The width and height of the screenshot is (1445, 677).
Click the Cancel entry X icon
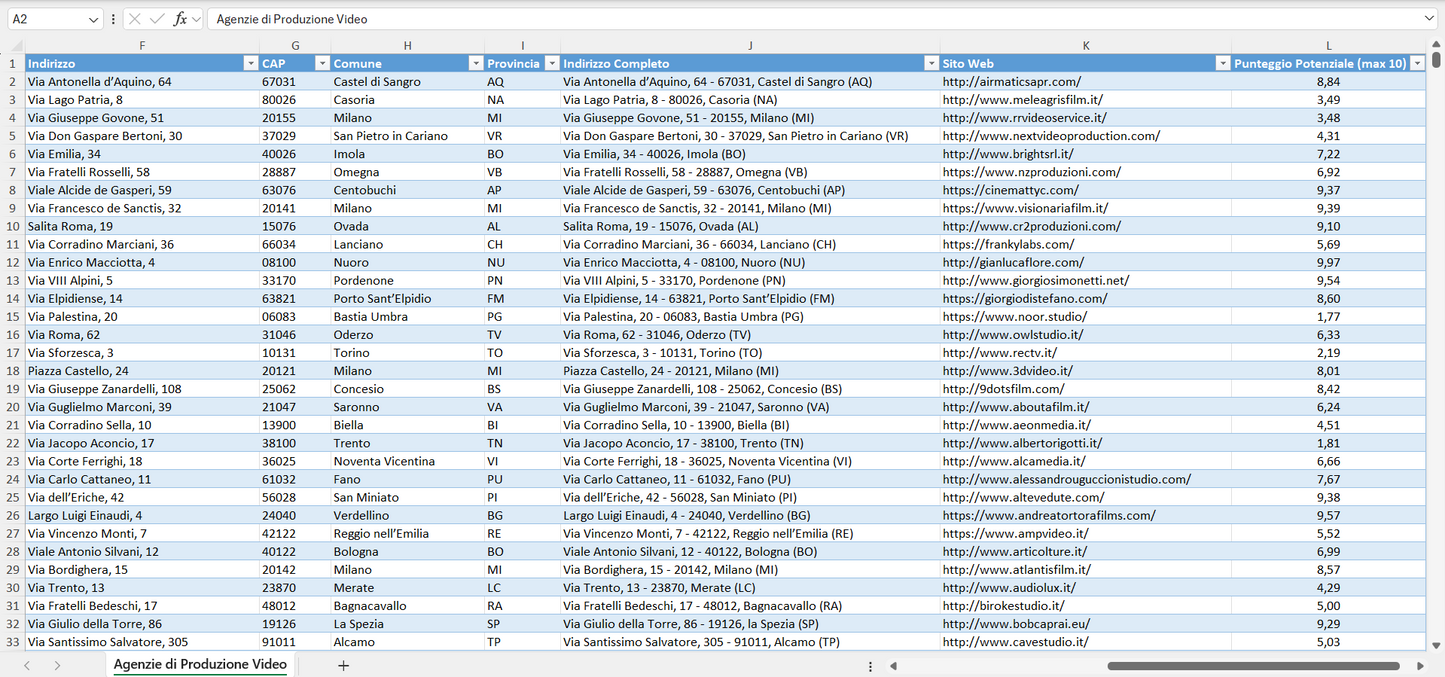pyautogui.click(x=135, y=19)
